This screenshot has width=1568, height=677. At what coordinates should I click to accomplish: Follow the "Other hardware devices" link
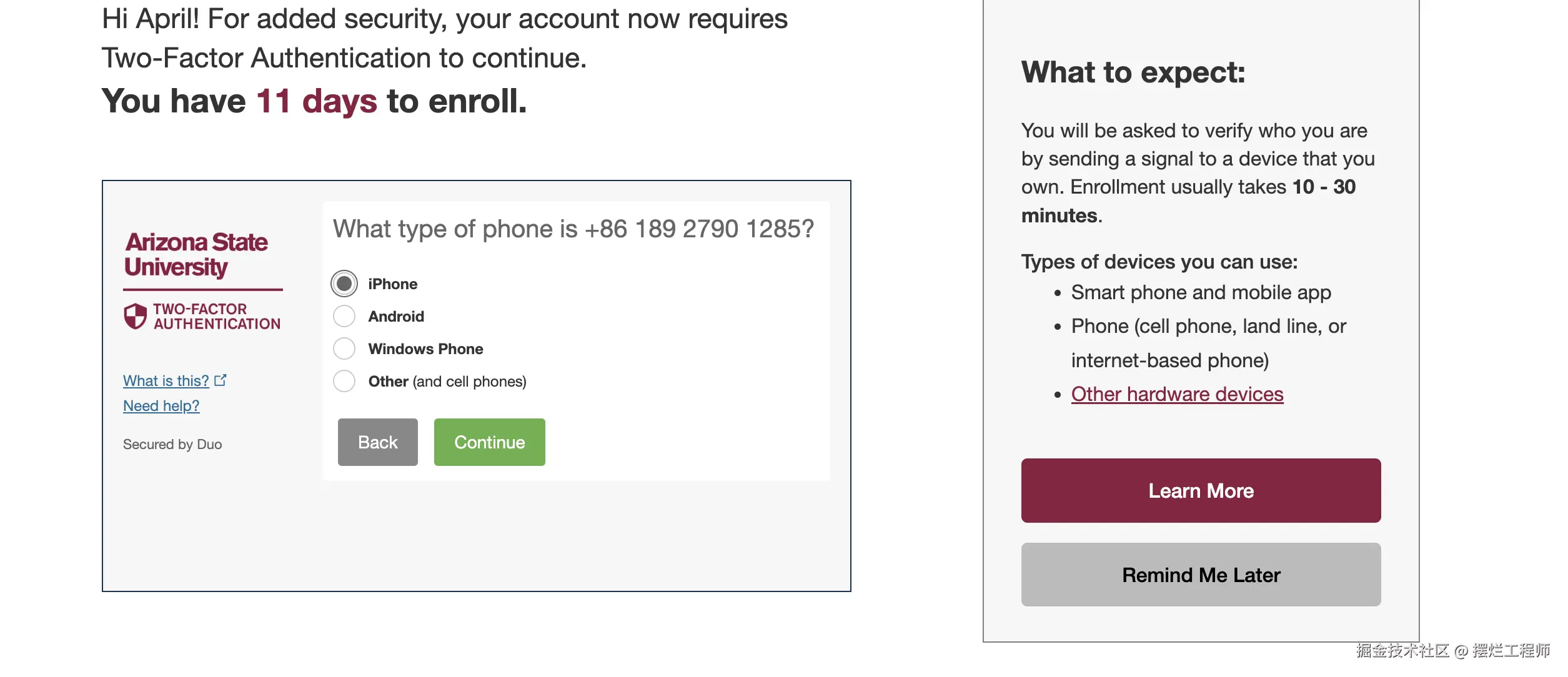[1177, 394]
